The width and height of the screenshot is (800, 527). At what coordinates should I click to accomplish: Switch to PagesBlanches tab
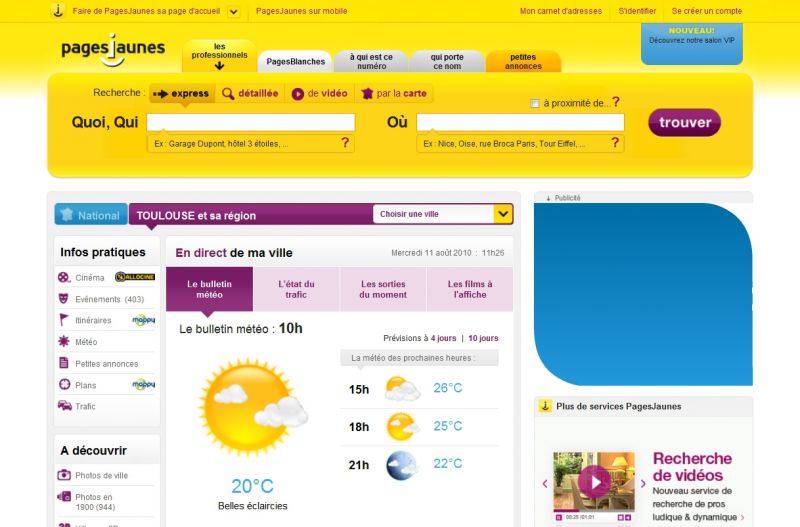[x=295, y=62]
